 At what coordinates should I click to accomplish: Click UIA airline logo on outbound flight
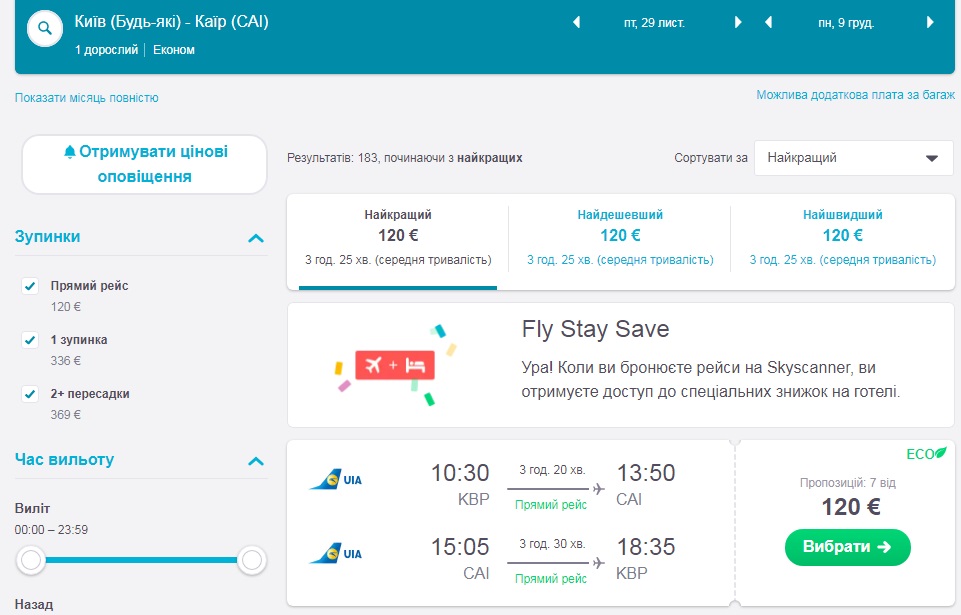click(336, 480)
